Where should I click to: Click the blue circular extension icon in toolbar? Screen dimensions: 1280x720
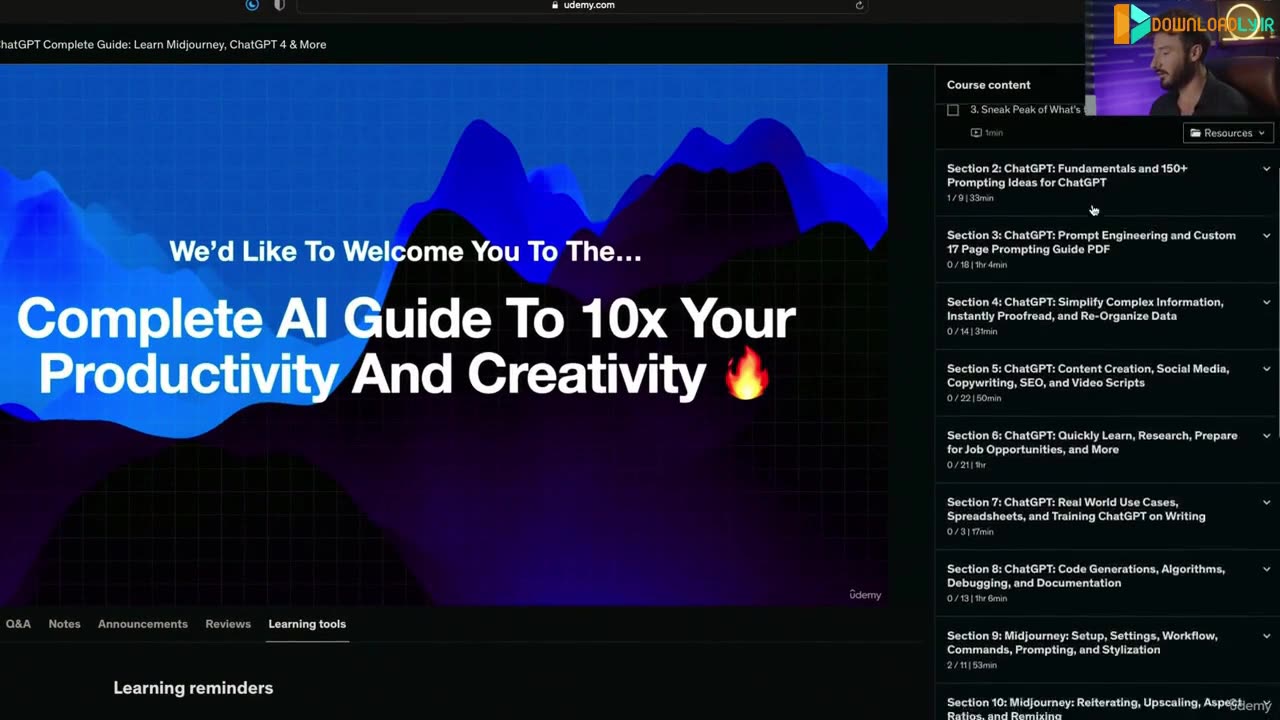point(252,5)
